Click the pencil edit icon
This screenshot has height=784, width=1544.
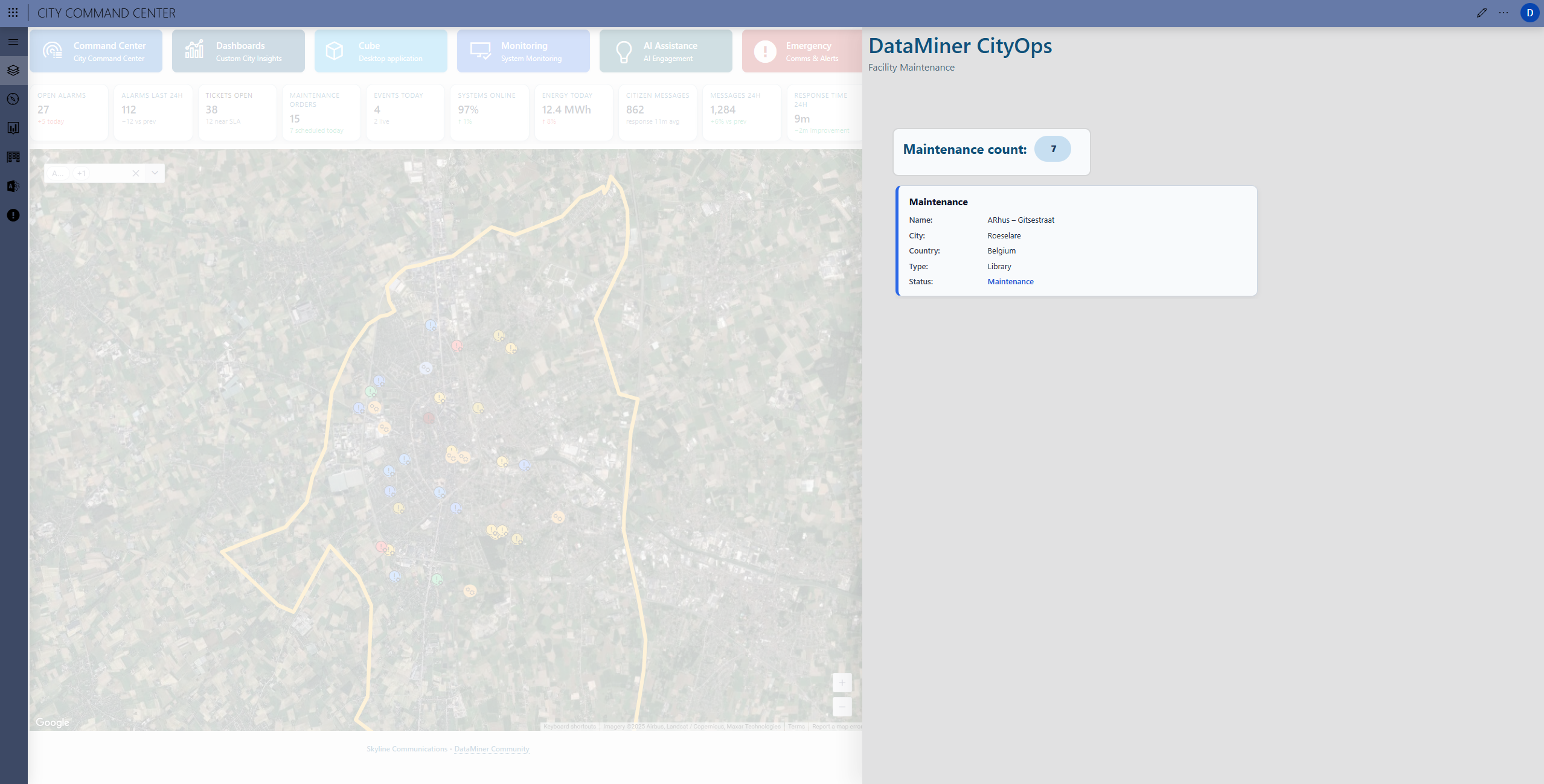tap(1481, 13)
